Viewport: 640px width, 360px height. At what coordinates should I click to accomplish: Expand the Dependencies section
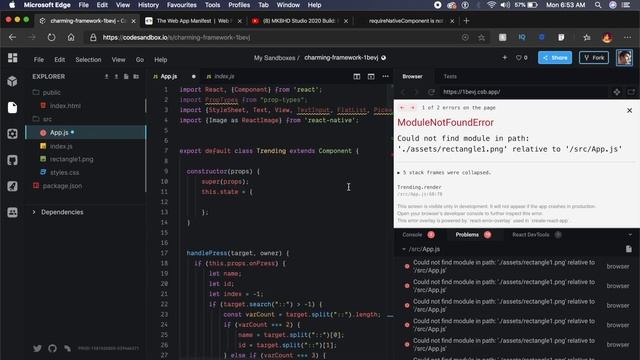click(x=58, y=212)
